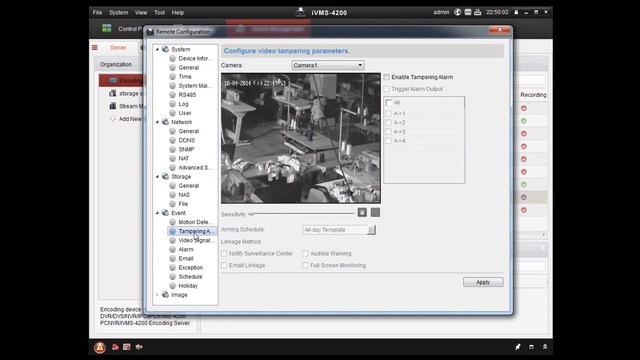Check Email Linkage option

224,265
